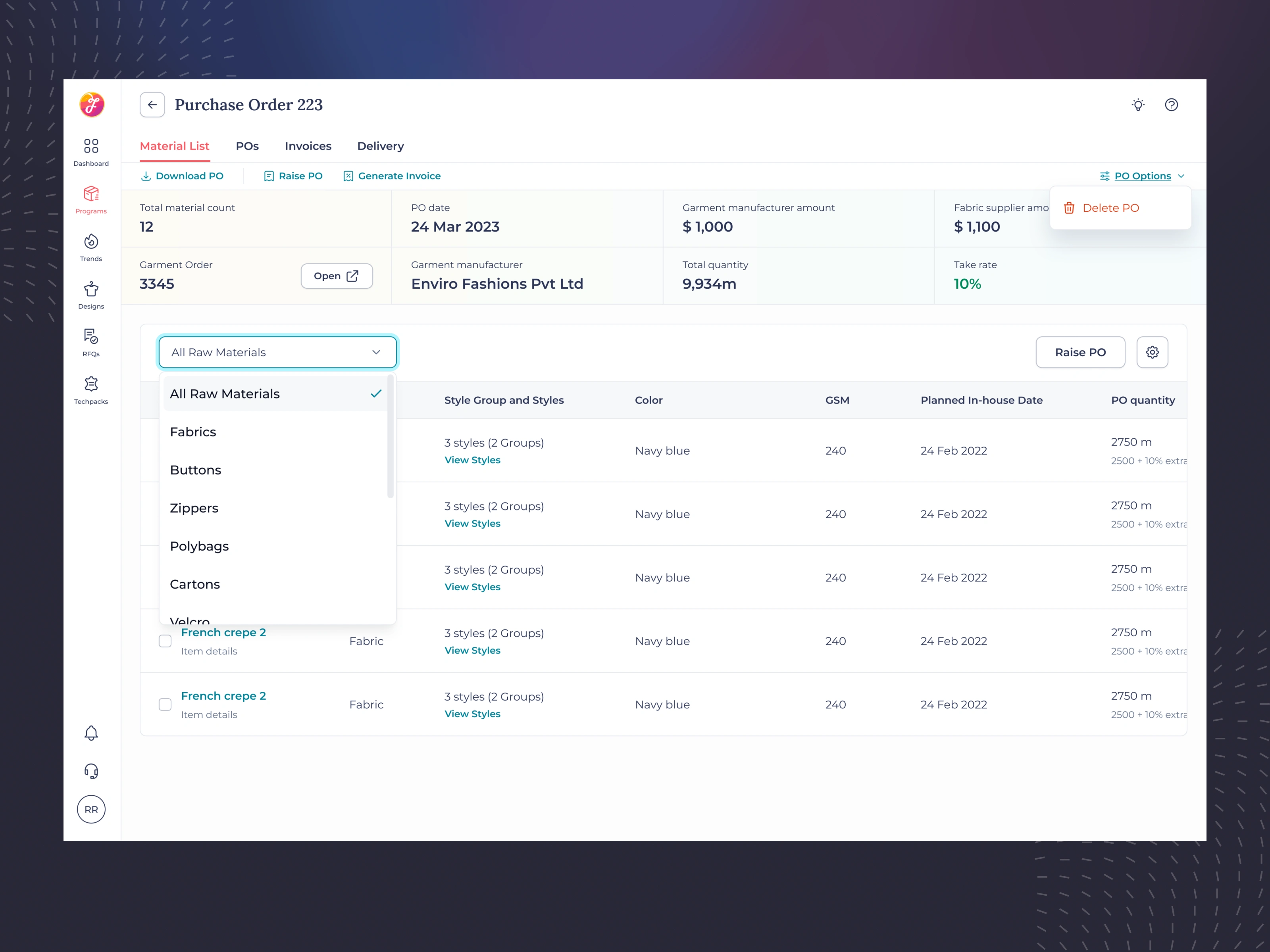The width and height of the screenshot is (1270, 952).
Task: Select Fabrics from the material list
Action: click(x=194, y=432)
